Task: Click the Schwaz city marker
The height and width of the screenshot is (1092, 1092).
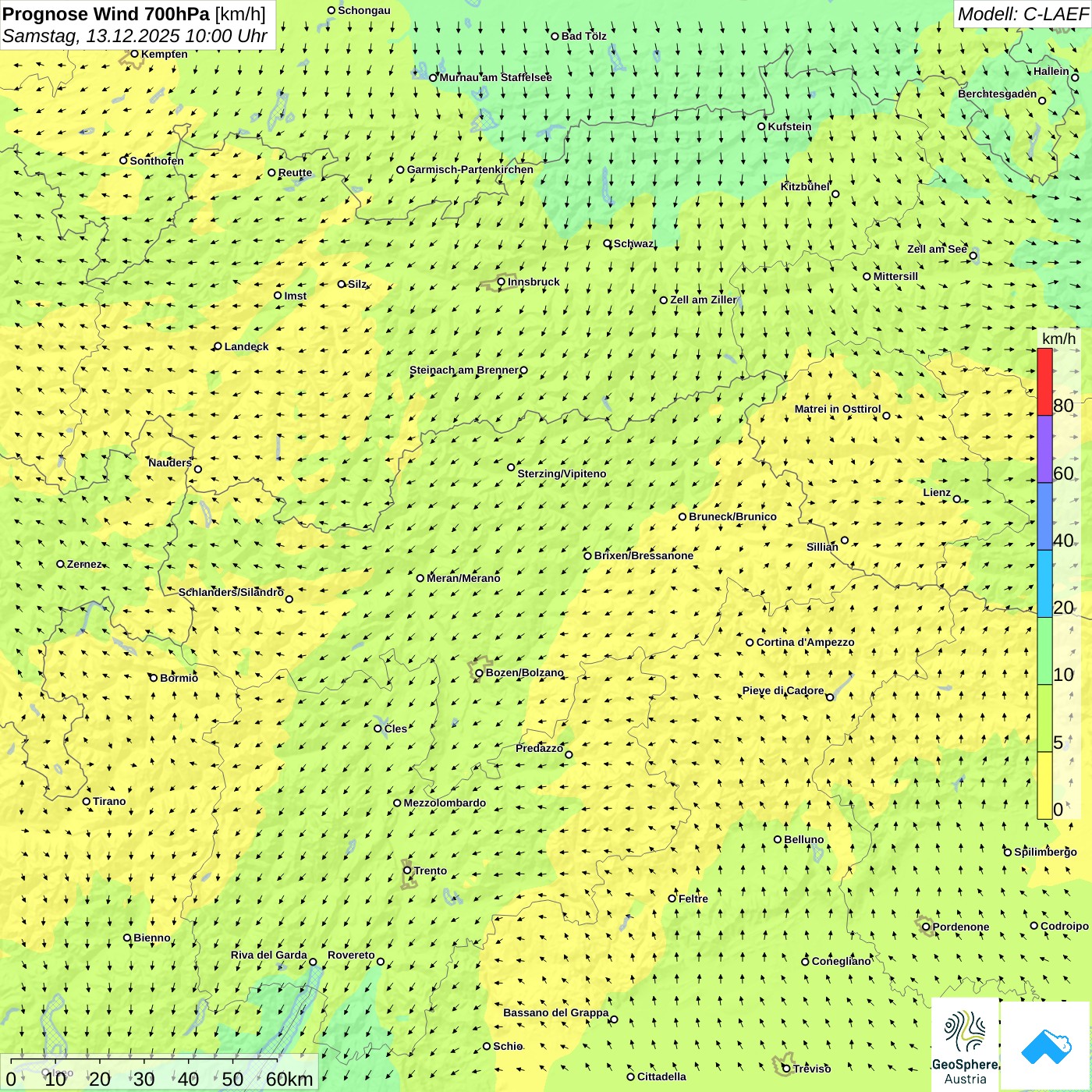Action: (607, 243)
